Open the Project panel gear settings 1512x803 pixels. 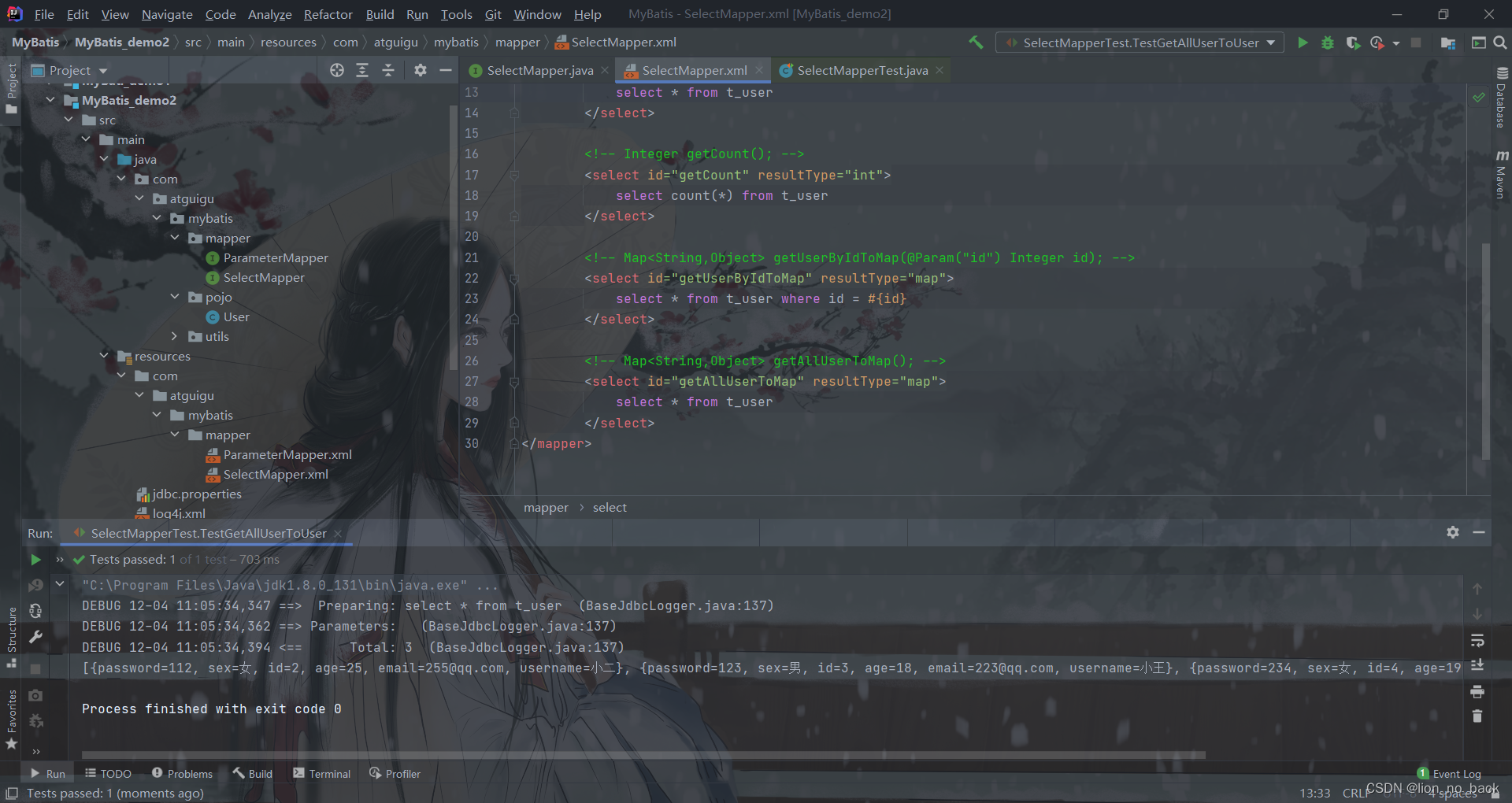pyautogui.click(x=421, y=70)
